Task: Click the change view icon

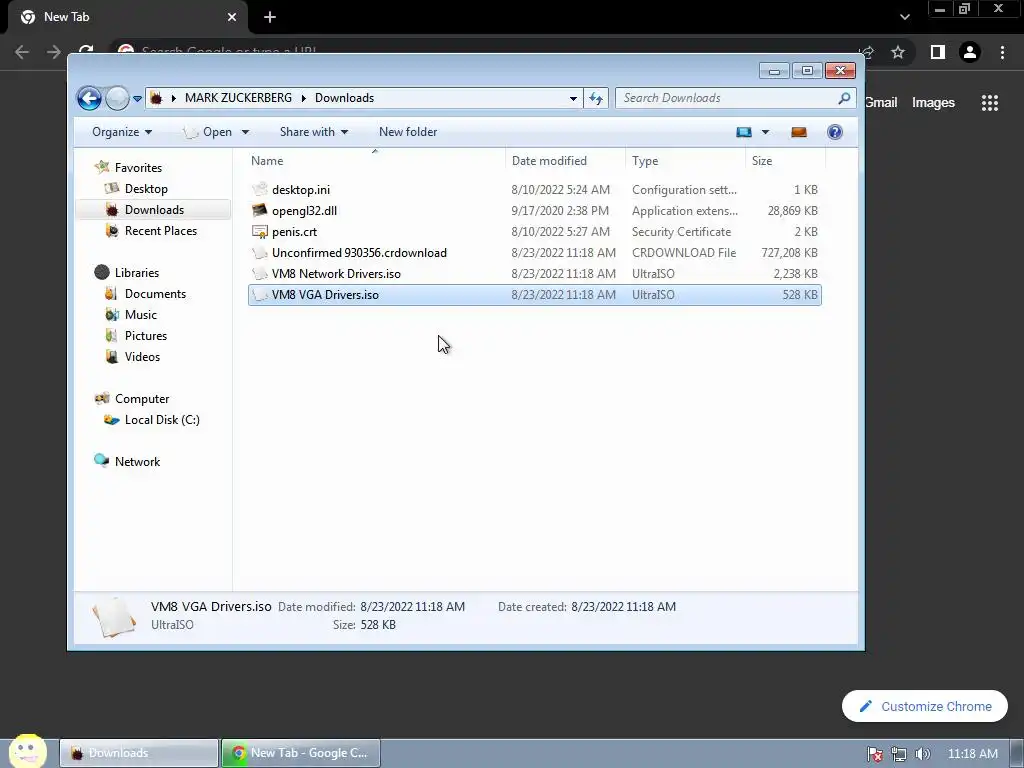Action: coord(744,132)
